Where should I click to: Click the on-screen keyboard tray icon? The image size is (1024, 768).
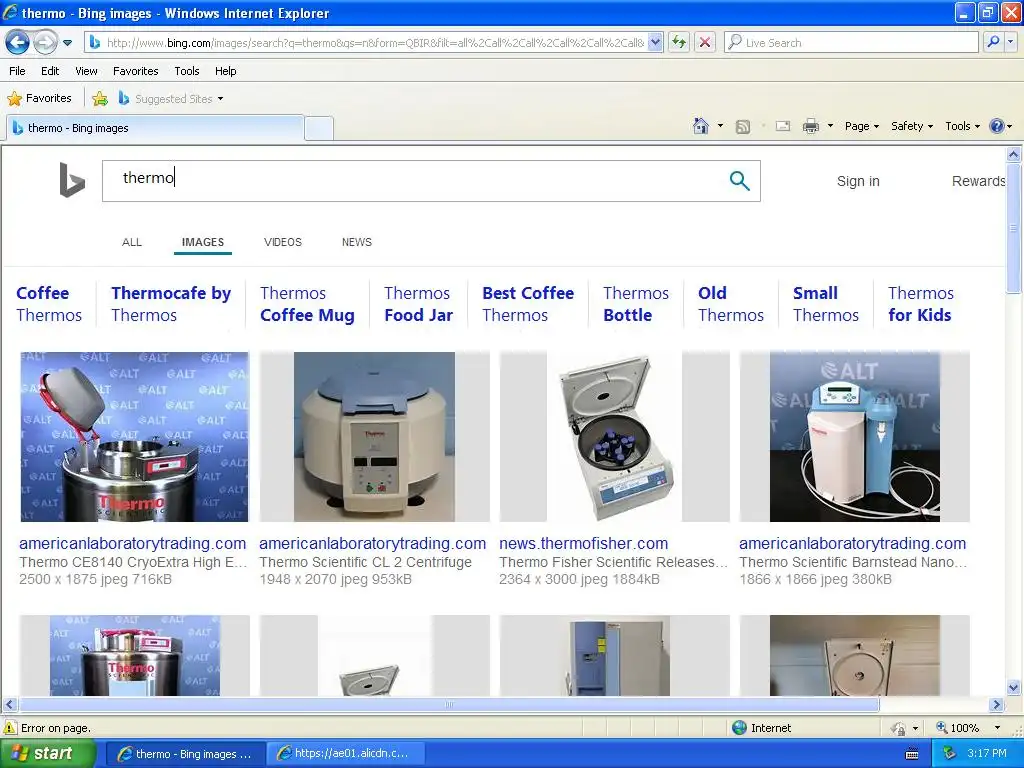[912, 754]
